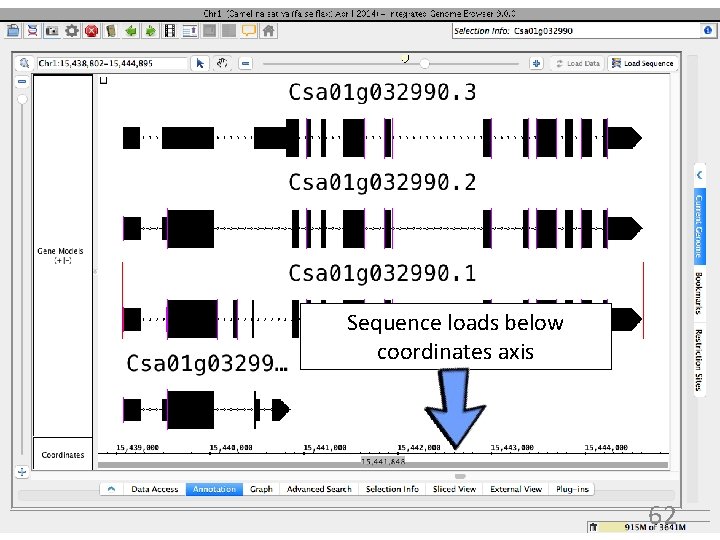Viewport: 720px width, 540px height.
Task: Click the axis label 15,444,000
Action: tap(606, 447)
